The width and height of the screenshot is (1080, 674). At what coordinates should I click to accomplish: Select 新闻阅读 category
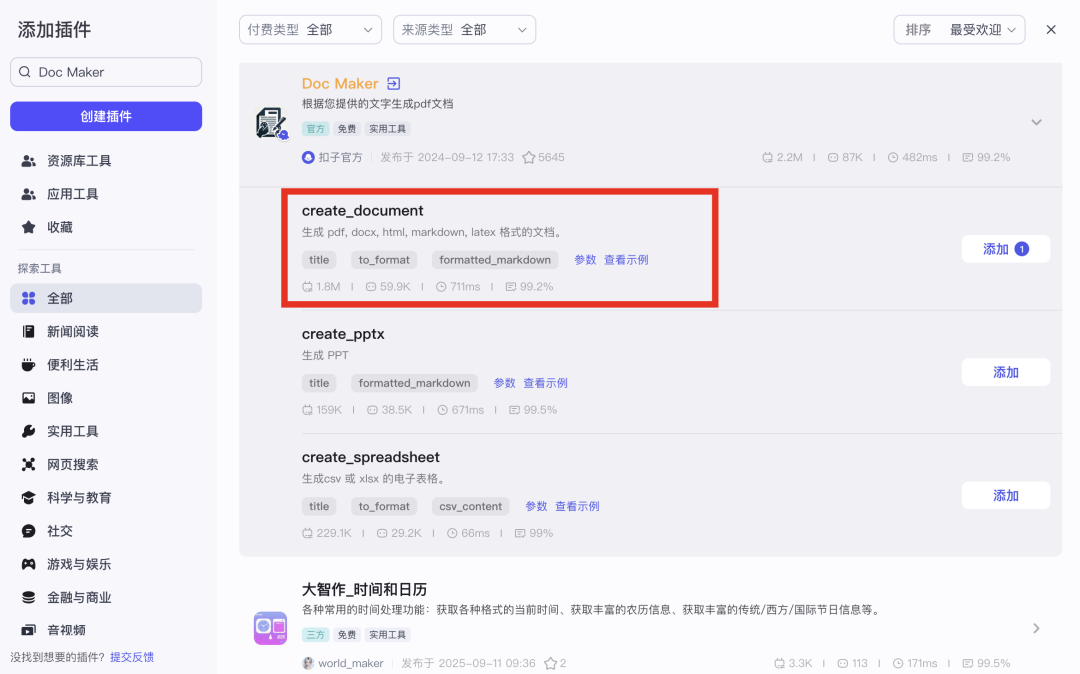72,332
